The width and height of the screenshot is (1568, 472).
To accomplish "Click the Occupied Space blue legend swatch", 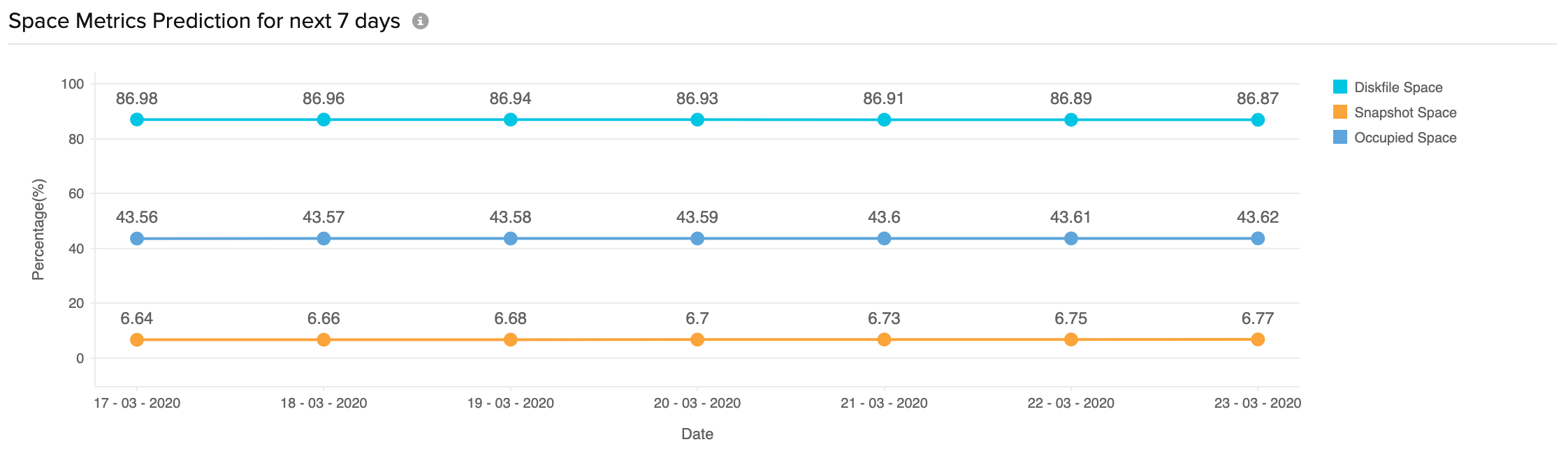I will (1340, 138).
